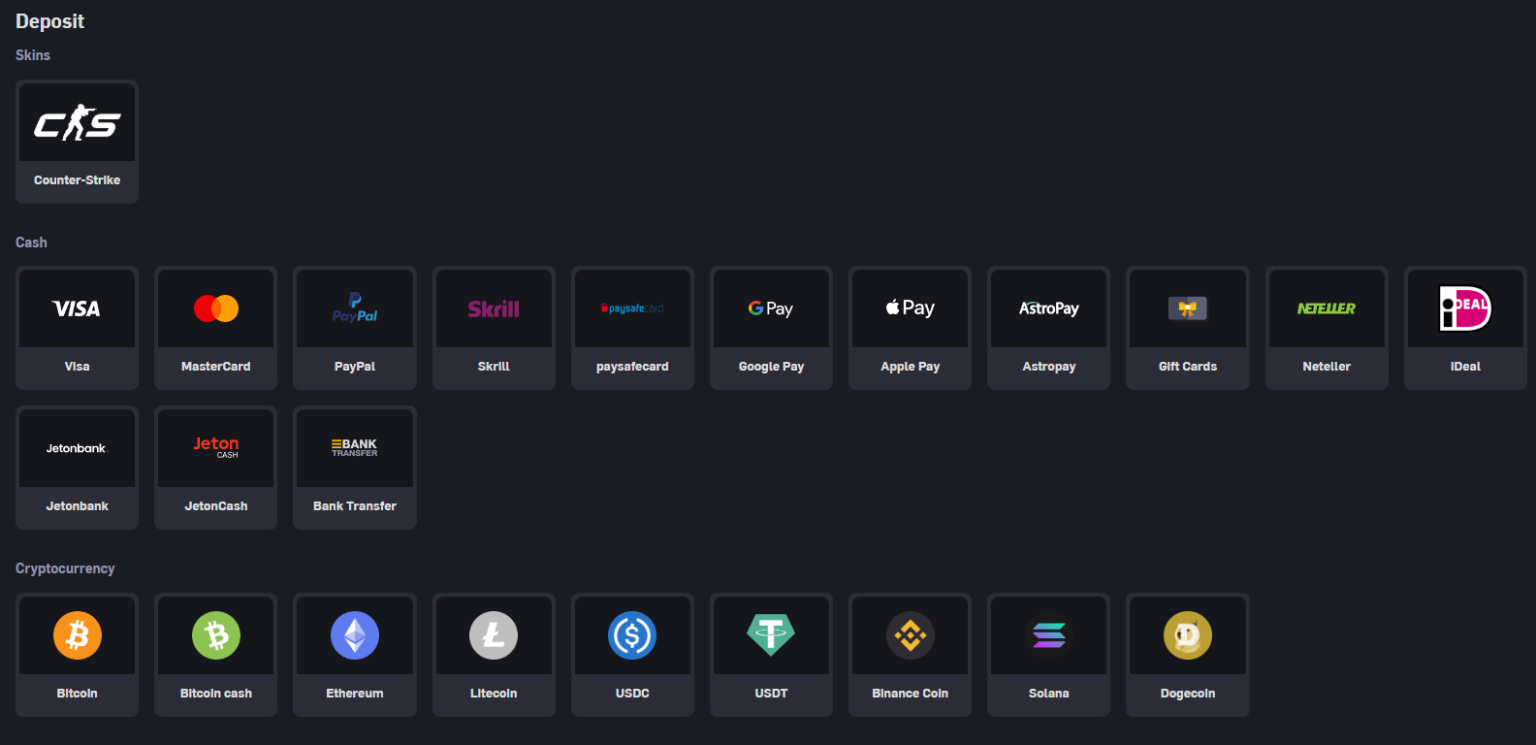The width and height of the screenshot is (1536, 745).
Task: Choose Visa as deposit method
Action: click(77, 328)
